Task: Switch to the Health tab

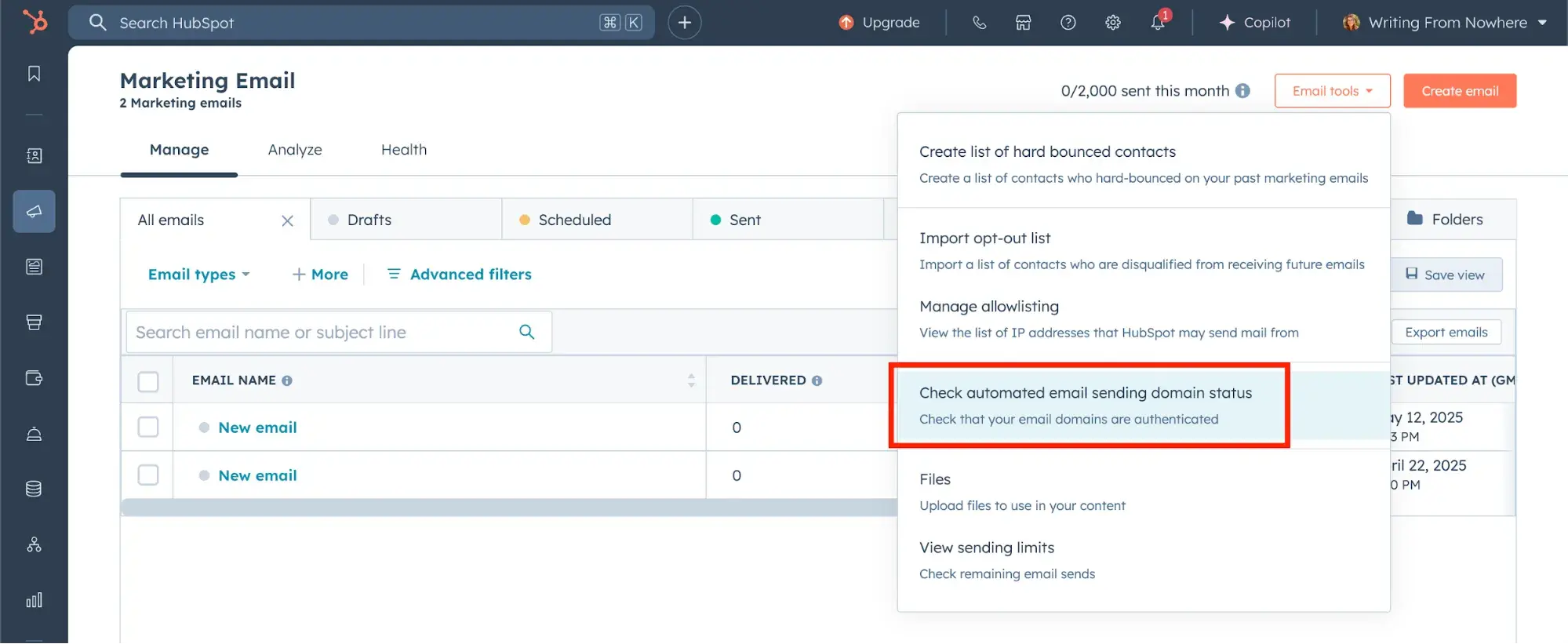Action: (x=404, y=150)
